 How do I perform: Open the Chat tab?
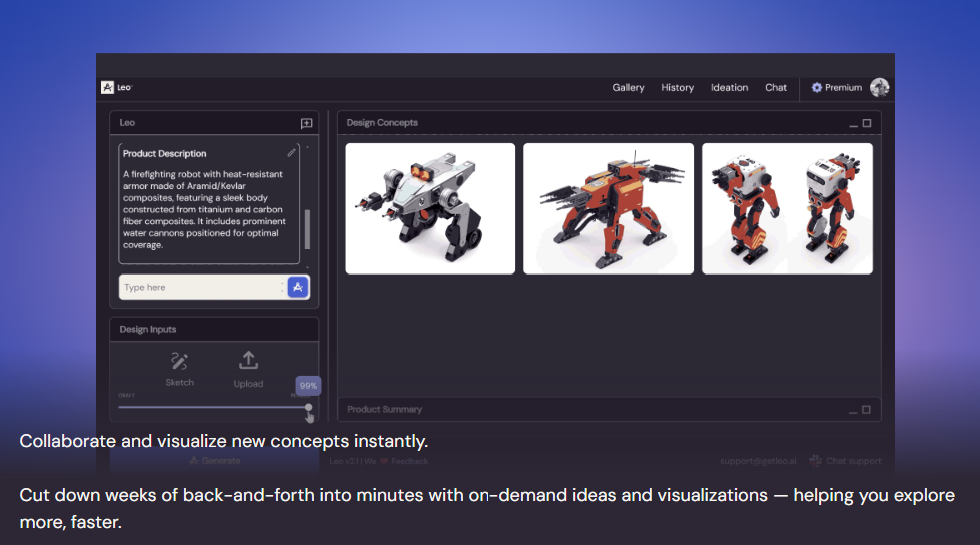click(776, 88)
